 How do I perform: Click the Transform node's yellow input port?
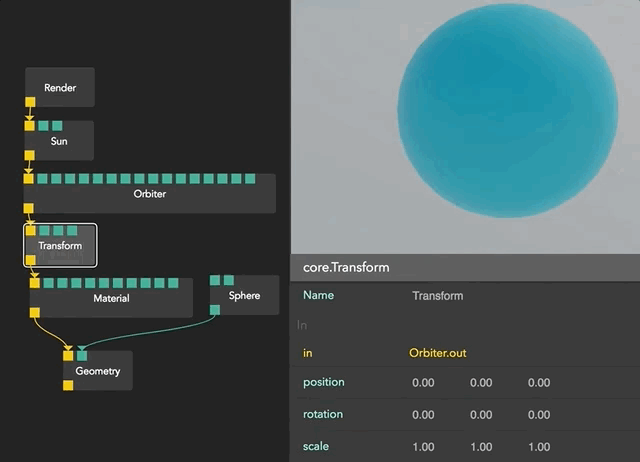click(x=31, y=231)
